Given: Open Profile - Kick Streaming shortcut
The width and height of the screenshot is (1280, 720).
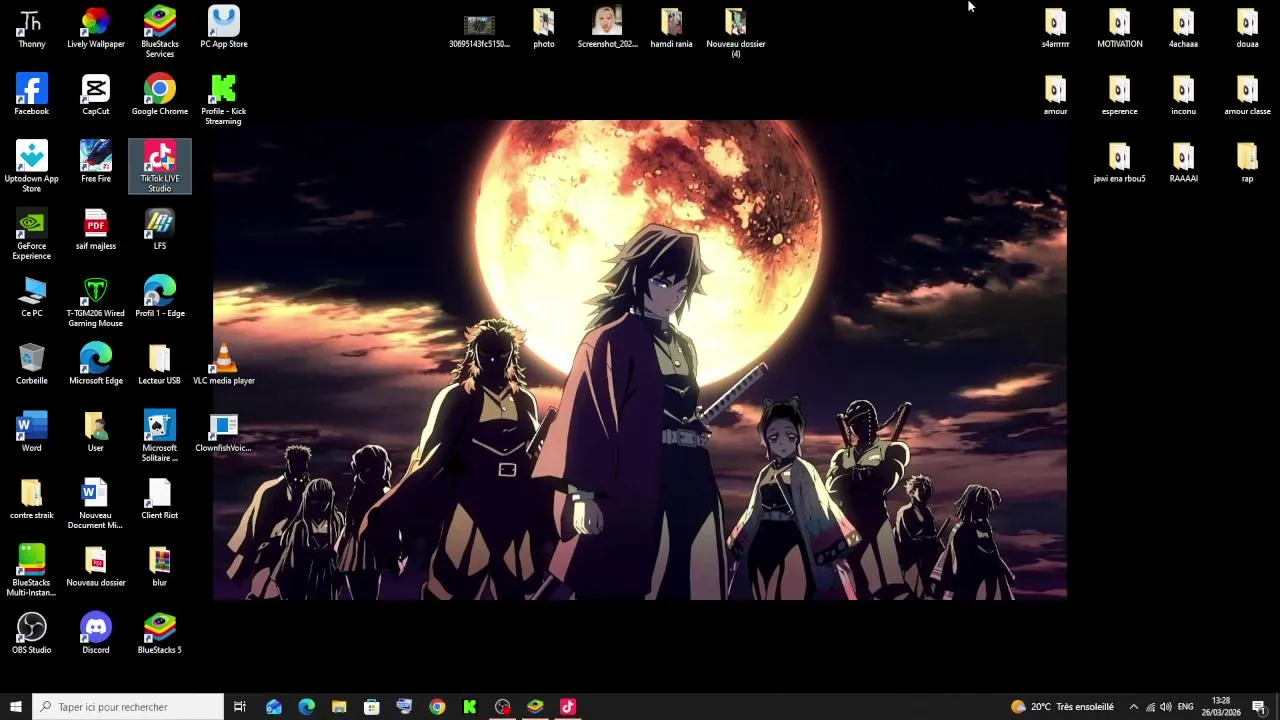Looking at the screenshot, I should 224,100.
